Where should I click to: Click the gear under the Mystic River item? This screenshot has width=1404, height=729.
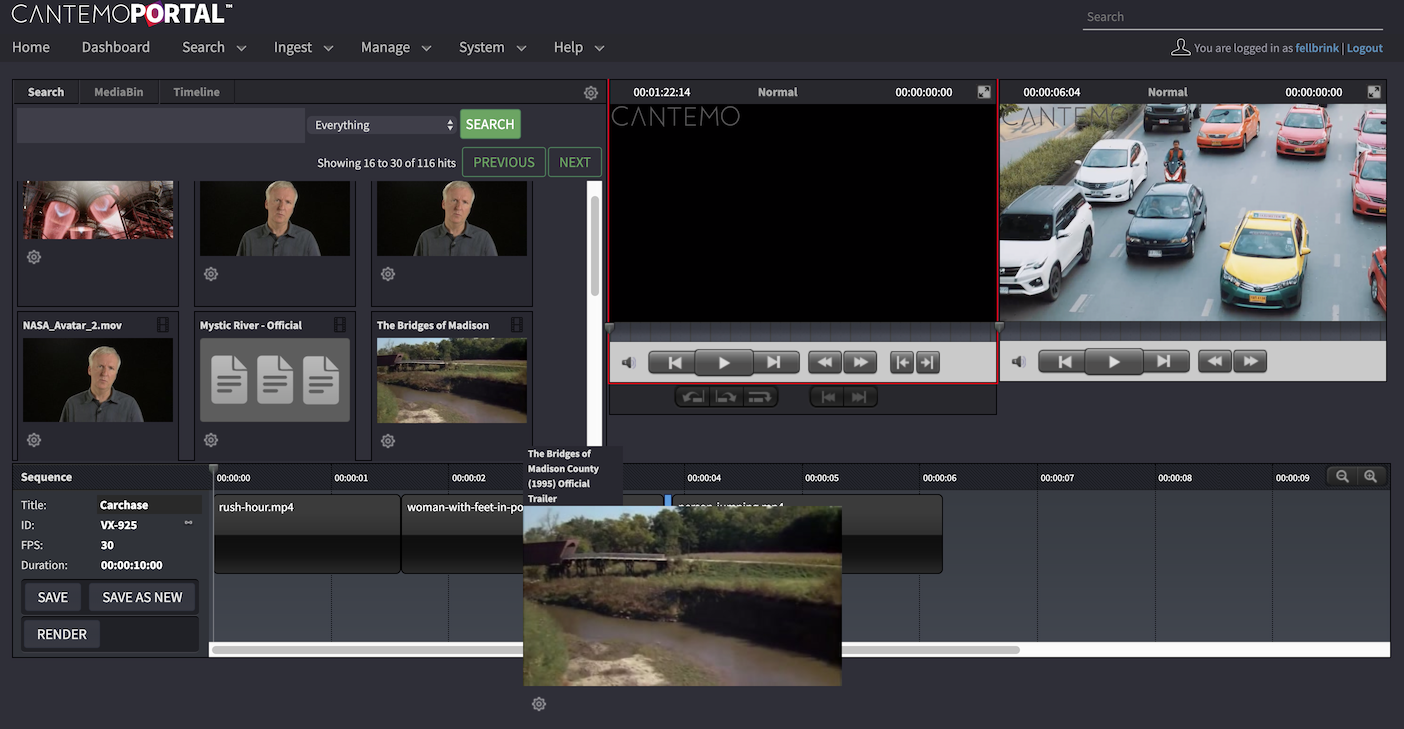(x=211, y=440)
